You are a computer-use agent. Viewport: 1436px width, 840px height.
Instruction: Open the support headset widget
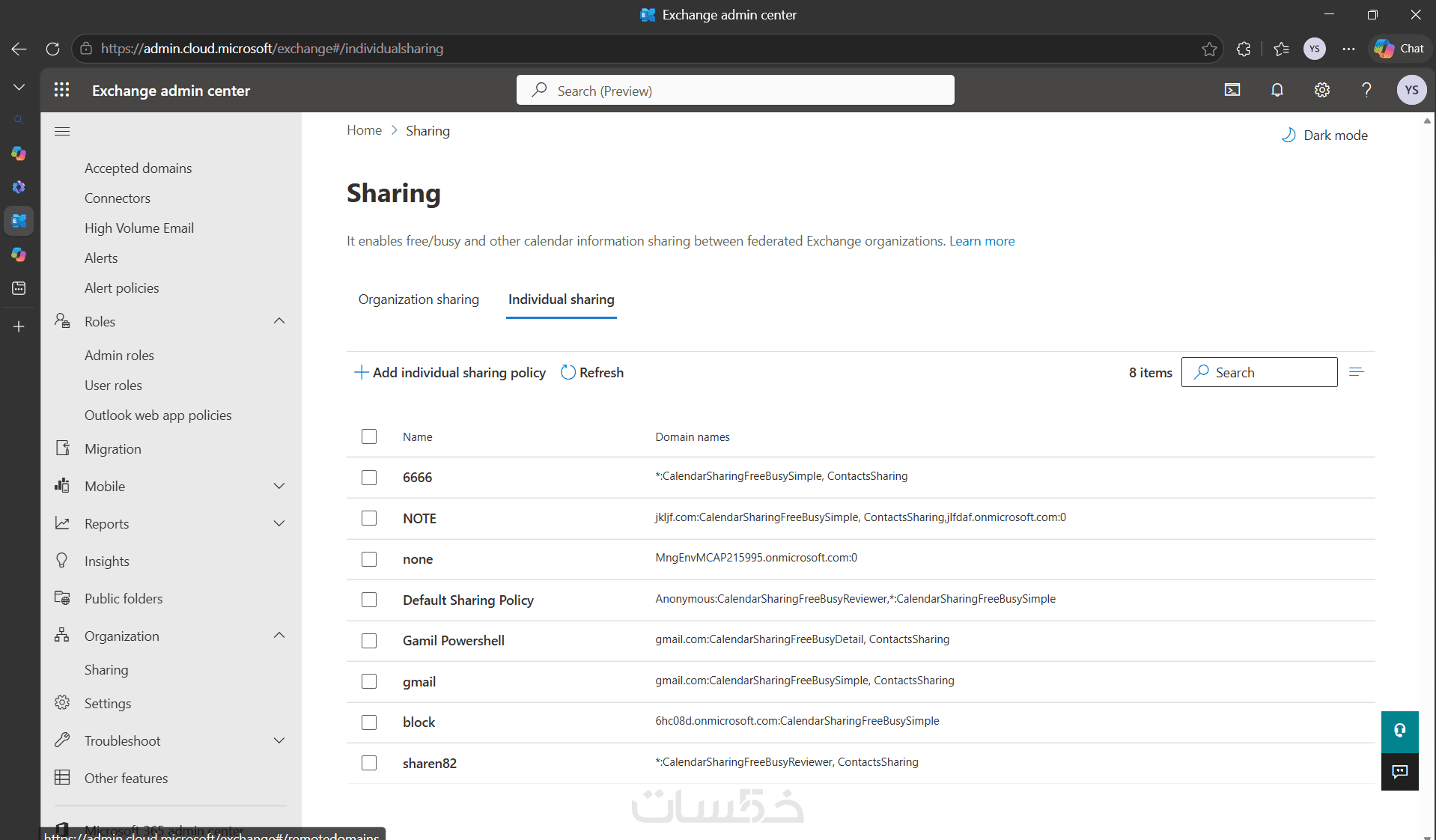pyautogui.click(x=1400, y=731)
